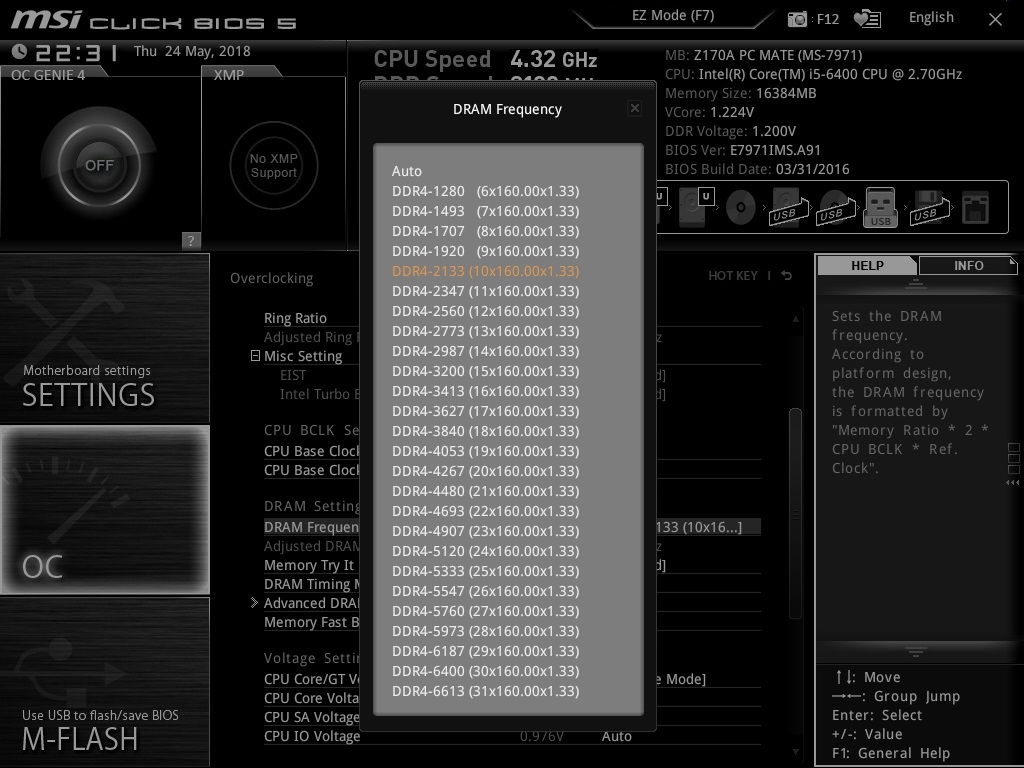This screenshot has height=768, width=1024.
Task: Open the HOT KEY list
Action: 733,276
